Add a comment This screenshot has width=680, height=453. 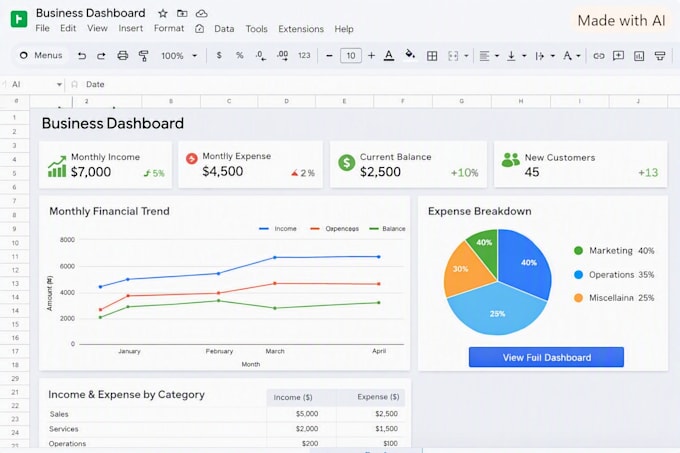click(618, 55)
